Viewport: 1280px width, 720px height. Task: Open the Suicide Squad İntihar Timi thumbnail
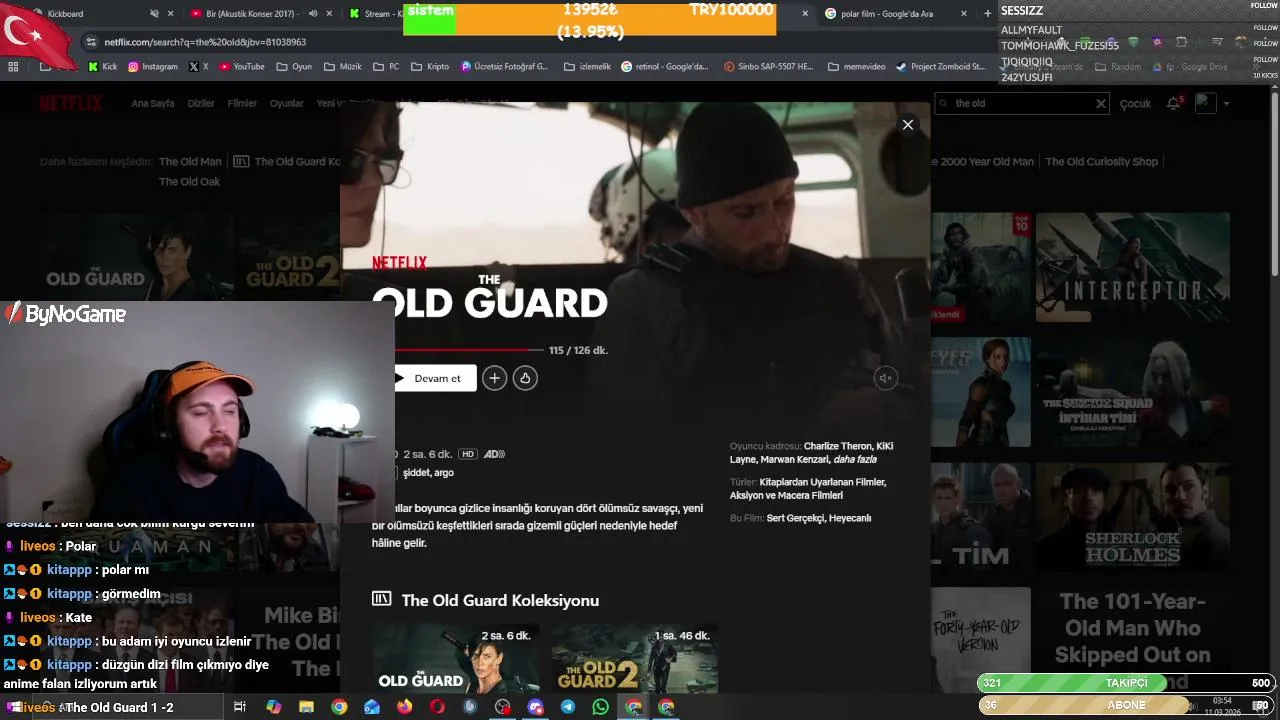point(1132,392)
